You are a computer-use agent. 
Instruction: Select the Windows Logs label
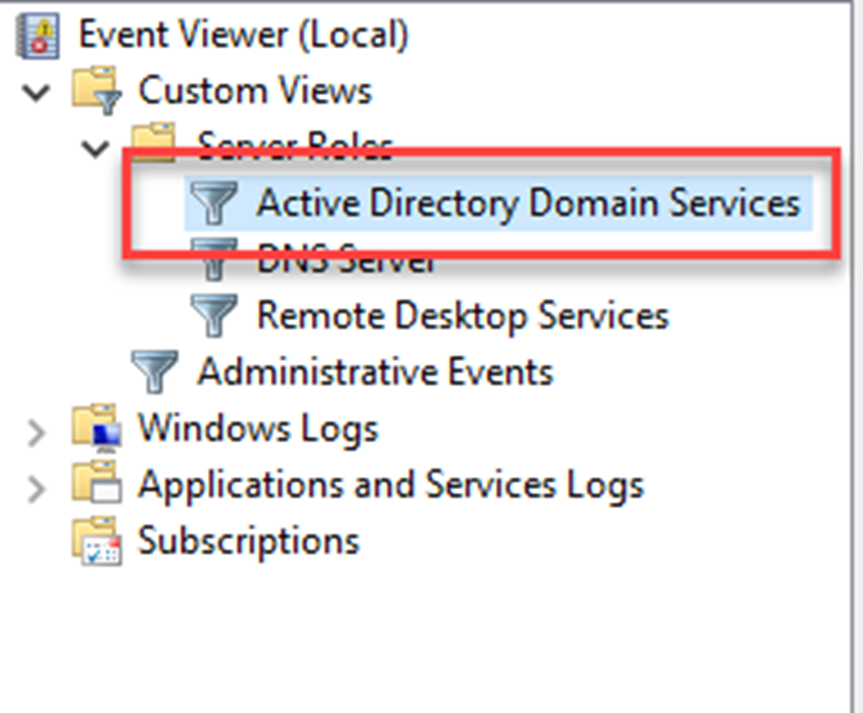[x=258, y=428]
